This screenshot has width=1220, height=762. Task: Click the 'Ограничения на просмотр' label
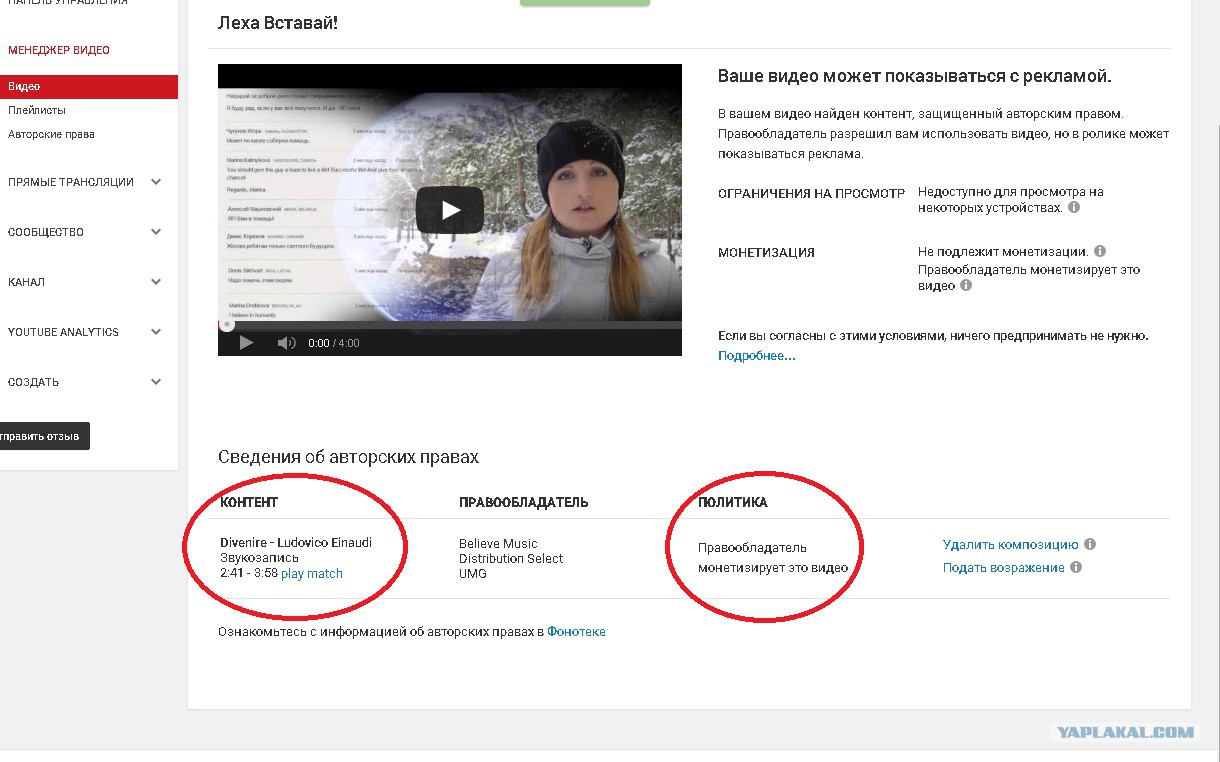tap(811, 193)
